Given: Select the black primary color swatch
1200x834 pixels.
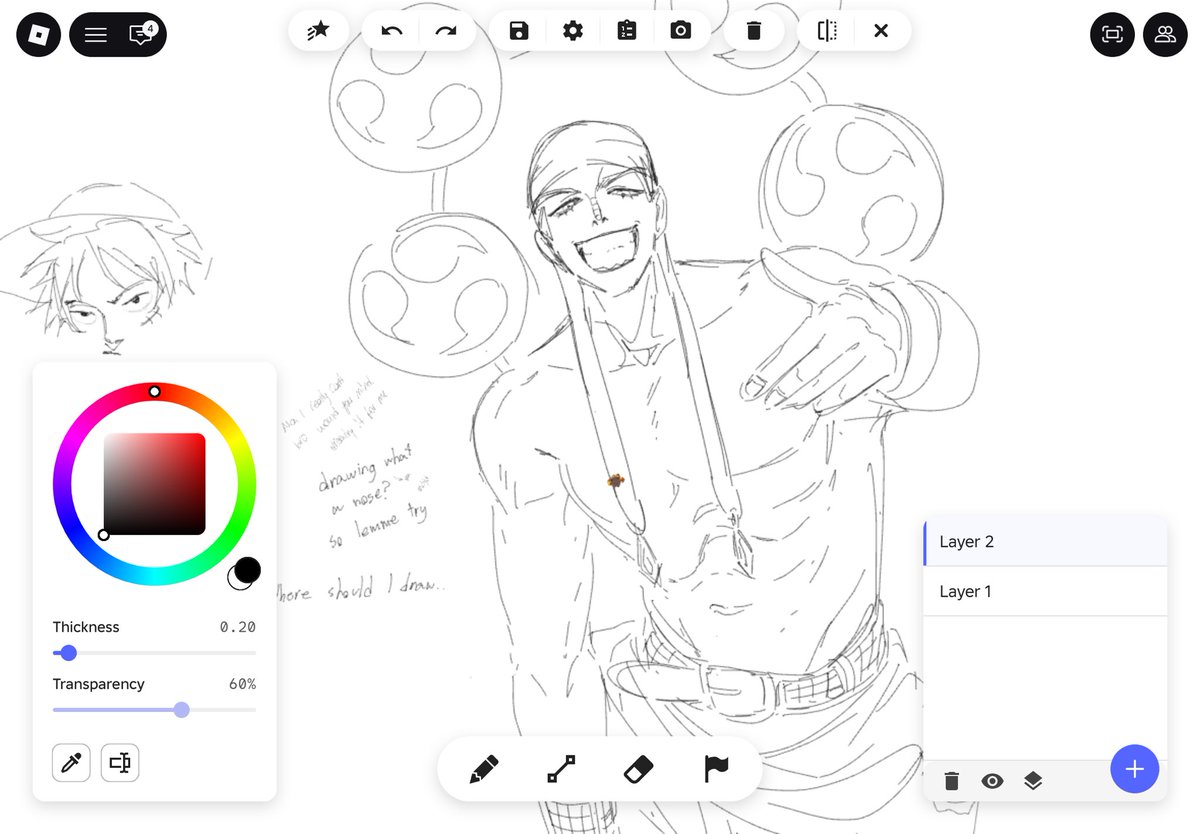Looking at the screenshot, I should 247,570.
